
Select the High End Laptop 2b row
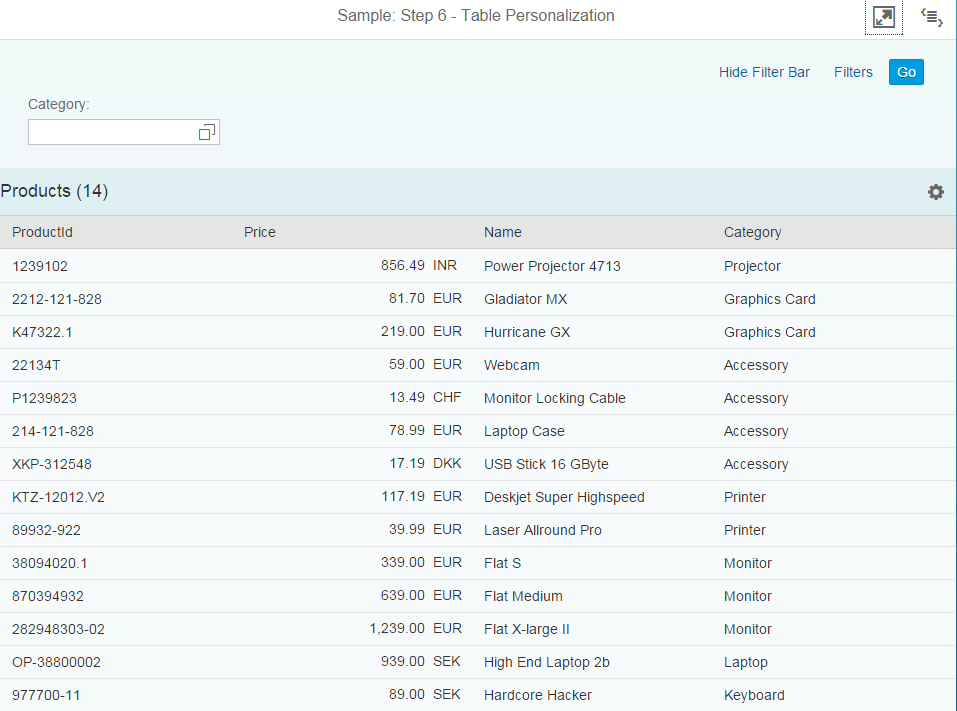click(546, 662)
